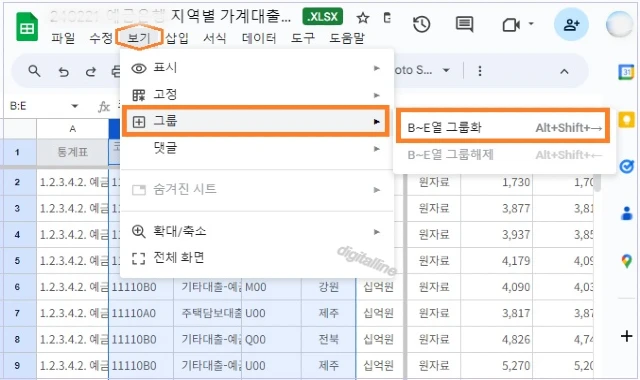Collapse the toolbar with chevron

coord(564,71)
